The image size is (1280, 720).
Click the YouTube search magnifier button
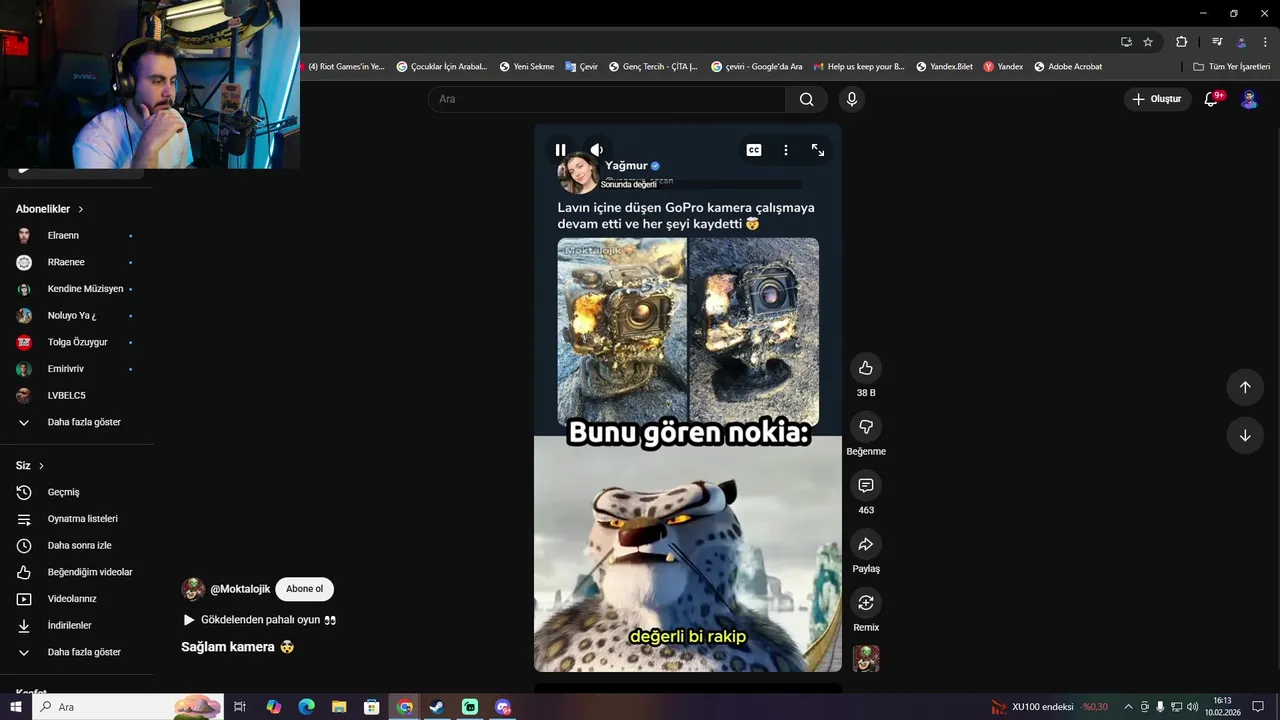[806, 99]
